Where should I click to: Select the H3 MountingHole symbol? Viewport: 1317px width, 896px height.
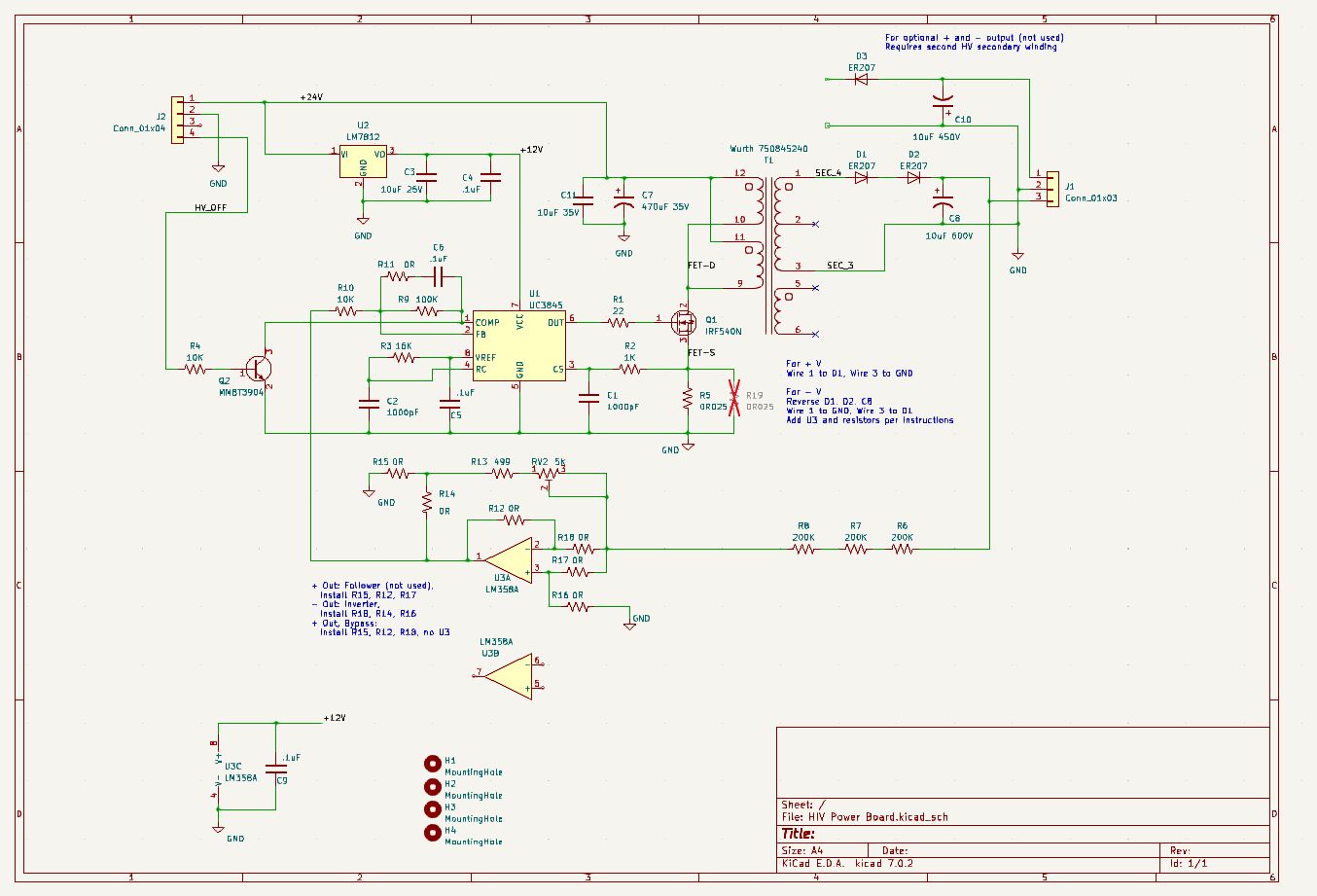click(x=433, y=810)
